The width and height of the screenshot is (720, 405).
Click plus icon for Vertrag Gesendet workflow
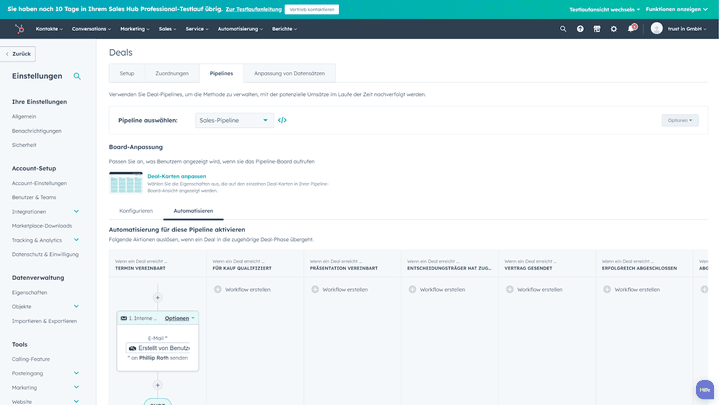(510, 289)
